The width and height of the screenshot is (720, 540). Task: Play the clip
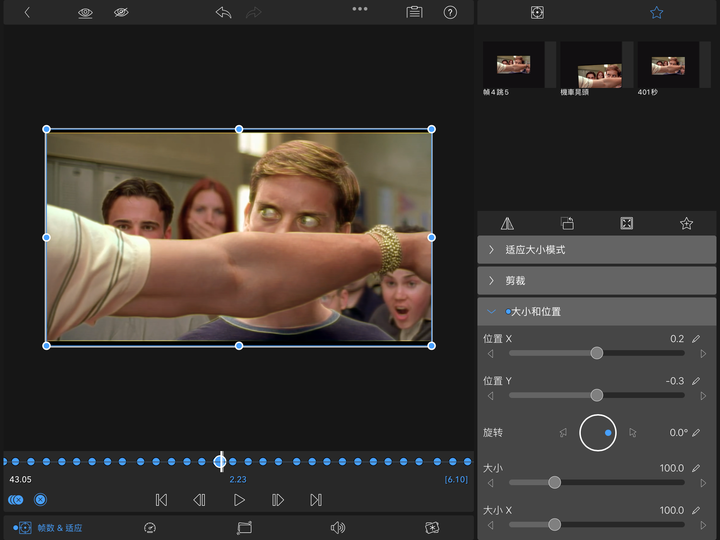tap(239, 500)
